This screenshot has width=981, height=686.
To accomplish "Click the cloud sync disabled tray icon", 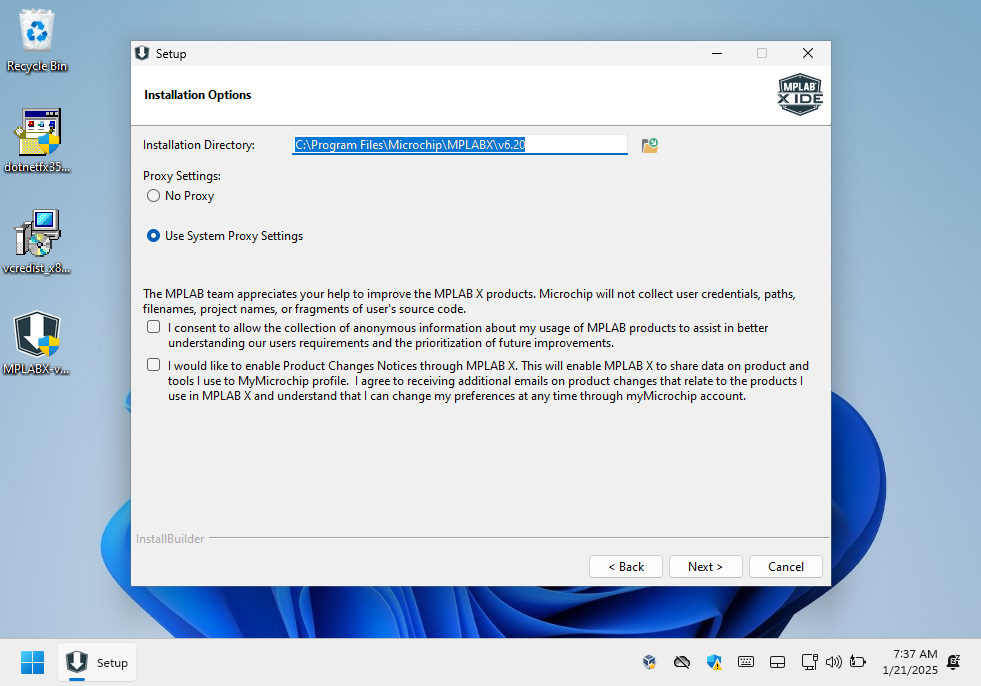I will tap(682, 662).
